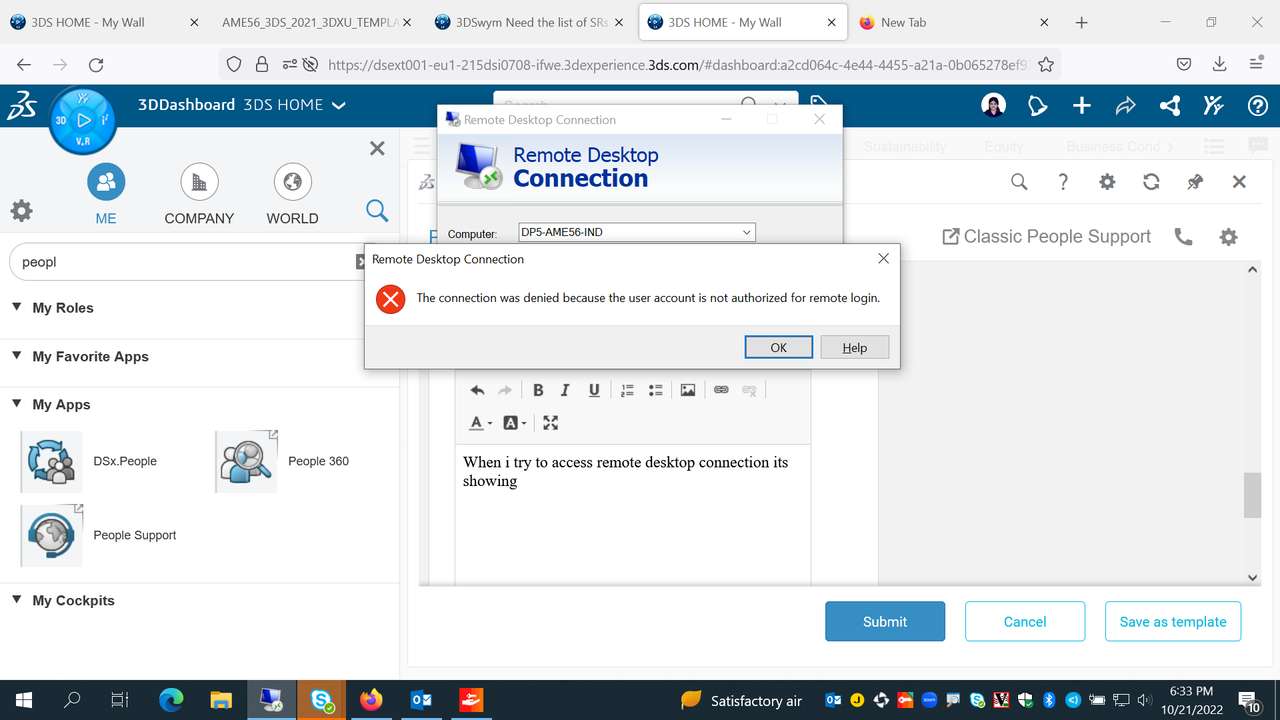This screenshot has height=720, width=1280.
Task: Insert an image via editor toolbar
Action: (x=688, y=390)
